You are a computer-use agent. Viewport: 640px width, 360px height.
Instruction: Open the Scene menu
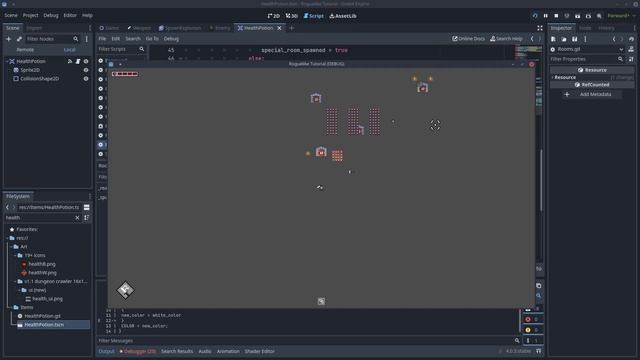[x=11, y=15]
